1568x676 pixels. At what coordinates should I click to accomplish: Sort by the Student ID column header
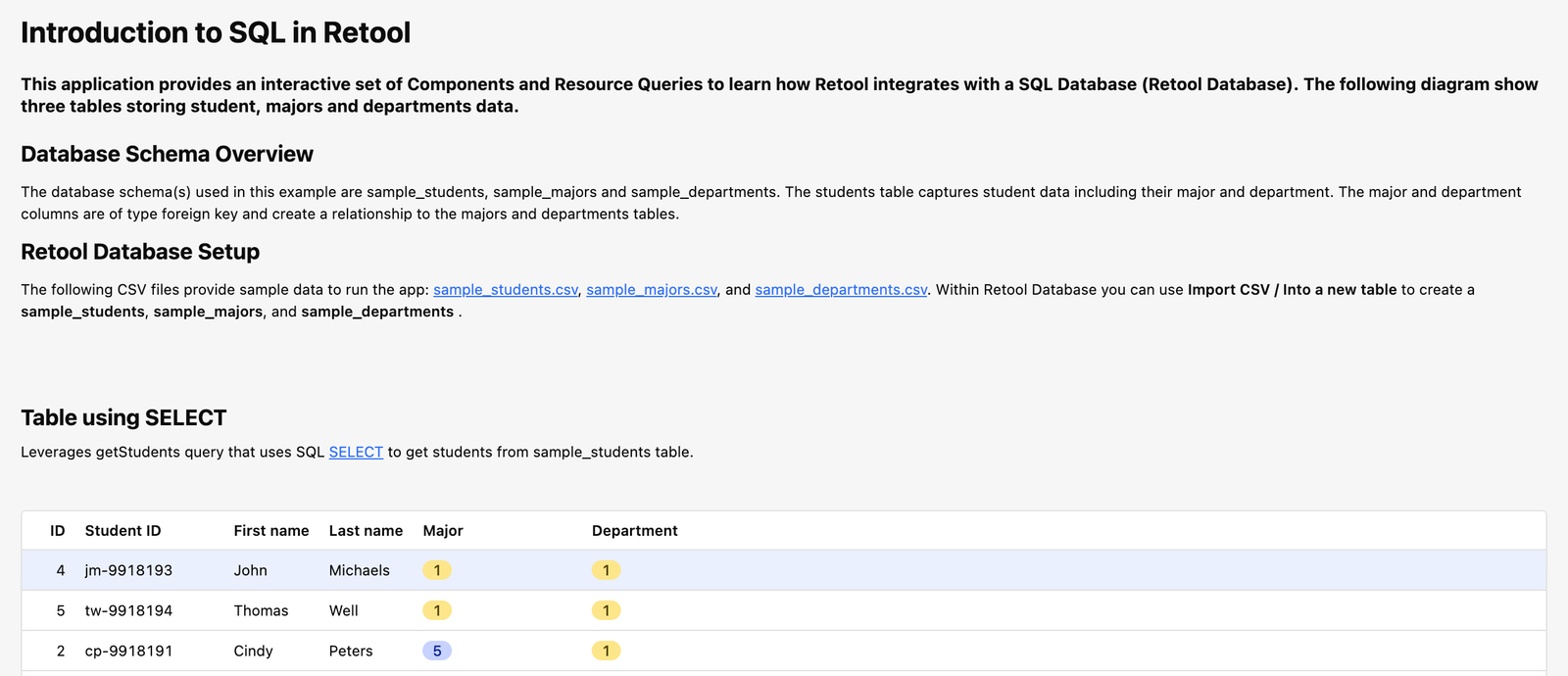tap(123, 531)
